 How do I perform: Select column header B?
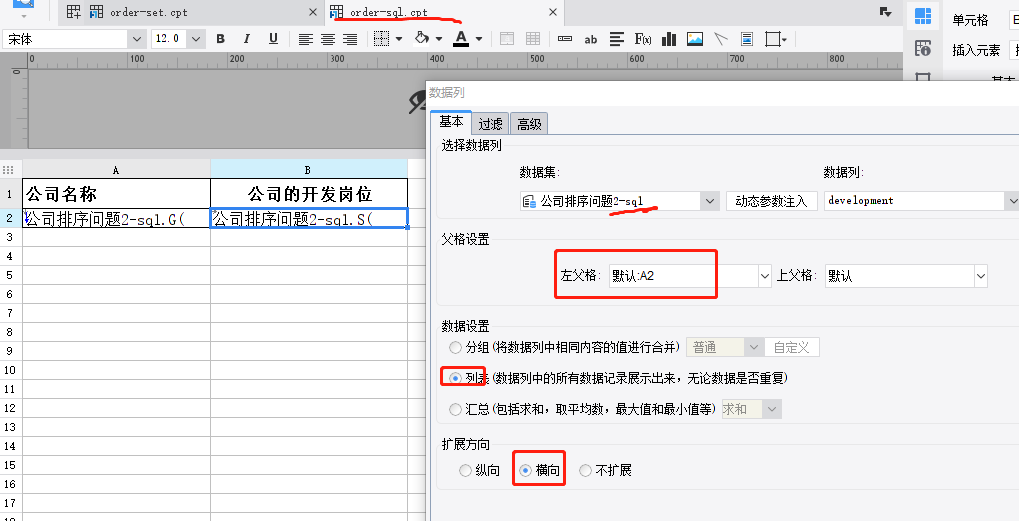coord(309,170)
